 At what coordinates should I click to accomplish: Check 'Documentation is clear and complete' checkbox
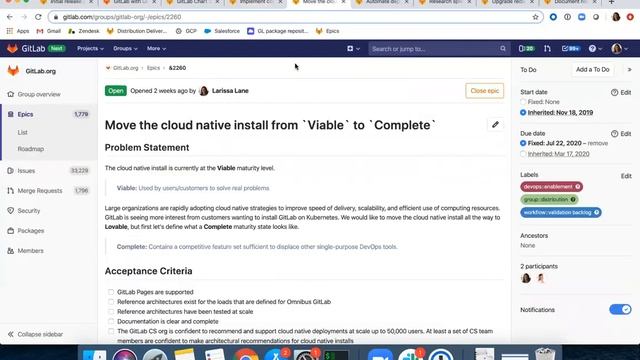pyautogui.click(x=111, y=321)
